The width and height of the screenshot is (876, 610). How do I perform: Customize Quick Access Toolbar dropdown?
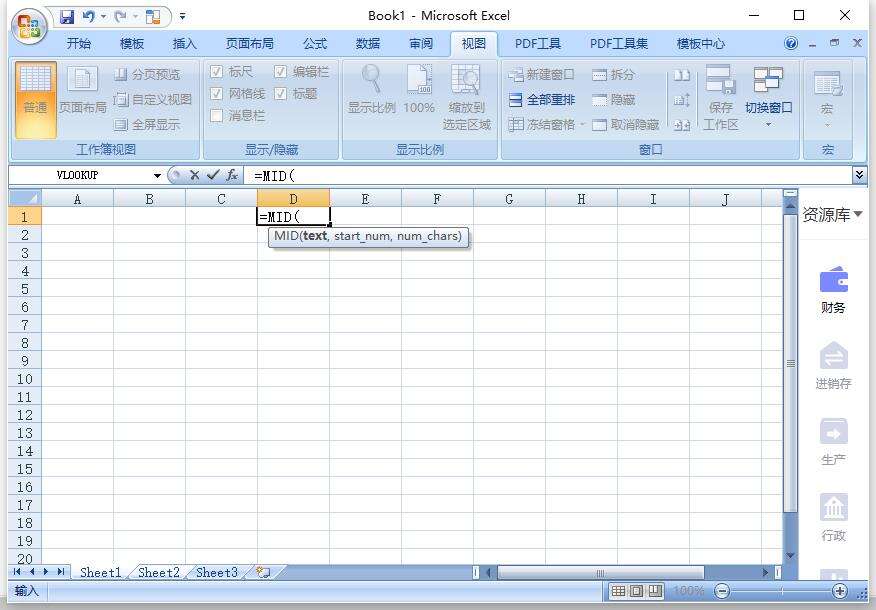pyautogui.click(x=183, y=17)
